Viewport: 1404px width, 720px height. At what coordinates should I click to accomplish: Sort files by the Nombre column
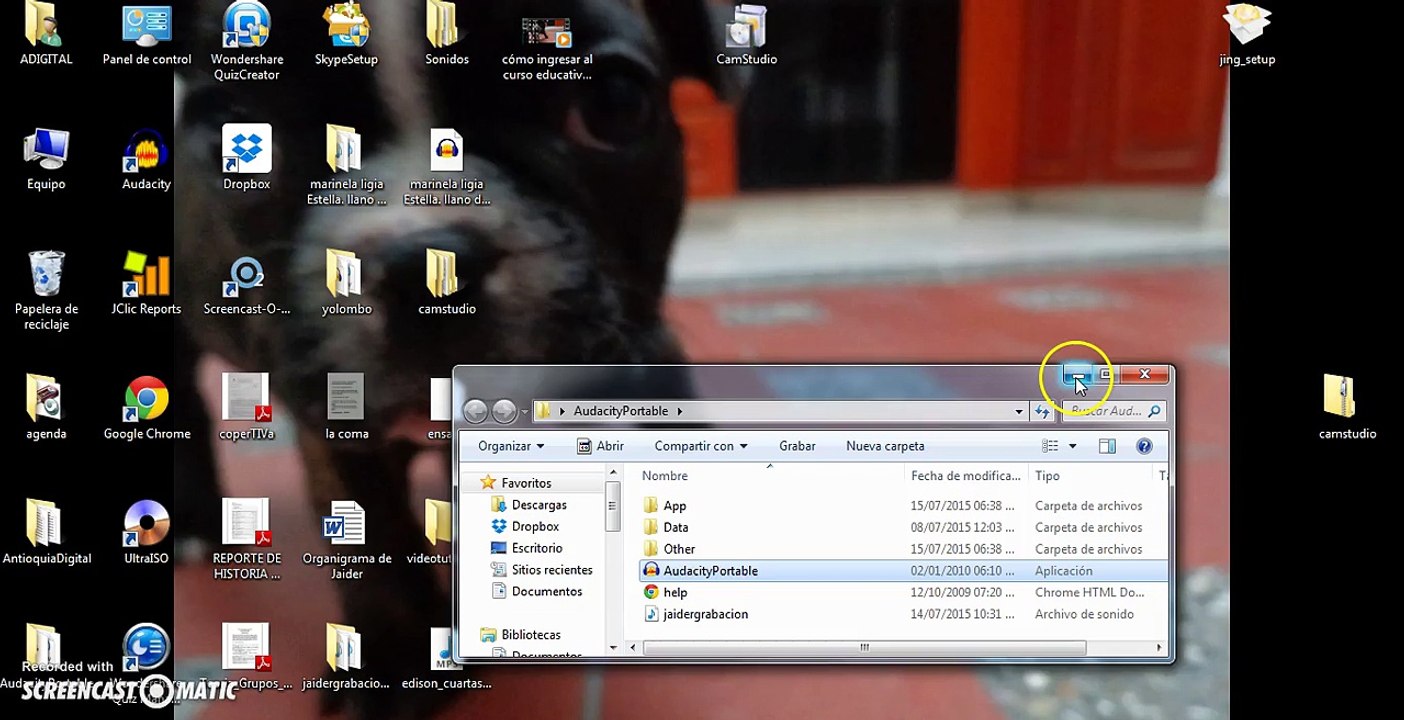pos(769,476)
